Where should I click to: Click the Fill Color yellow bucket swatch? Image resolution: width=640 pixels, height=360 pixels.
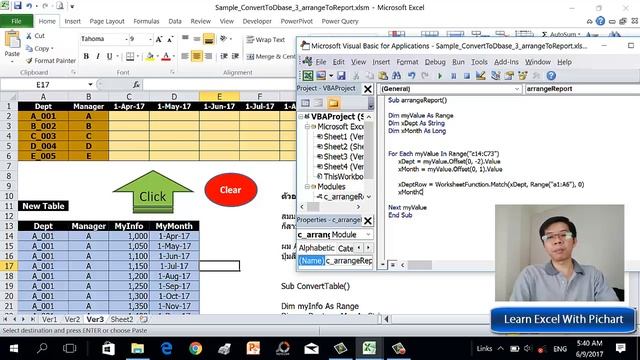coord(150,56)
